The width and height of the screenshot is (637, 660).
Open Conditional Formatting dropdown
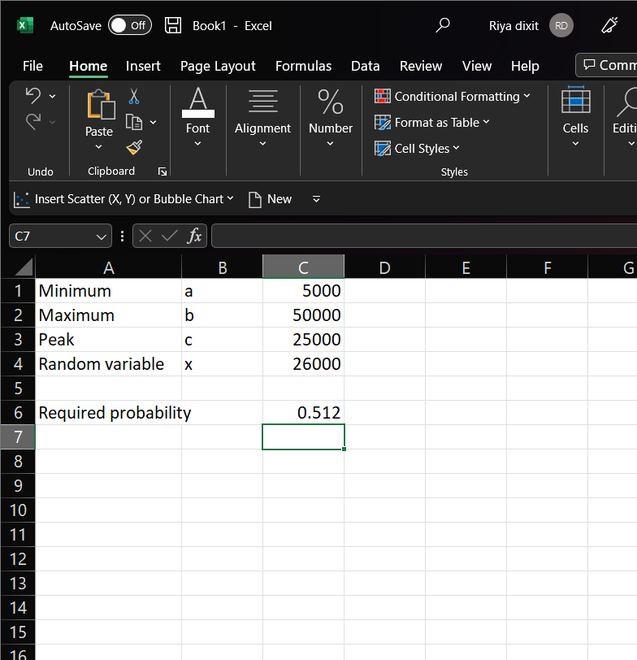(x=452, y=97)
